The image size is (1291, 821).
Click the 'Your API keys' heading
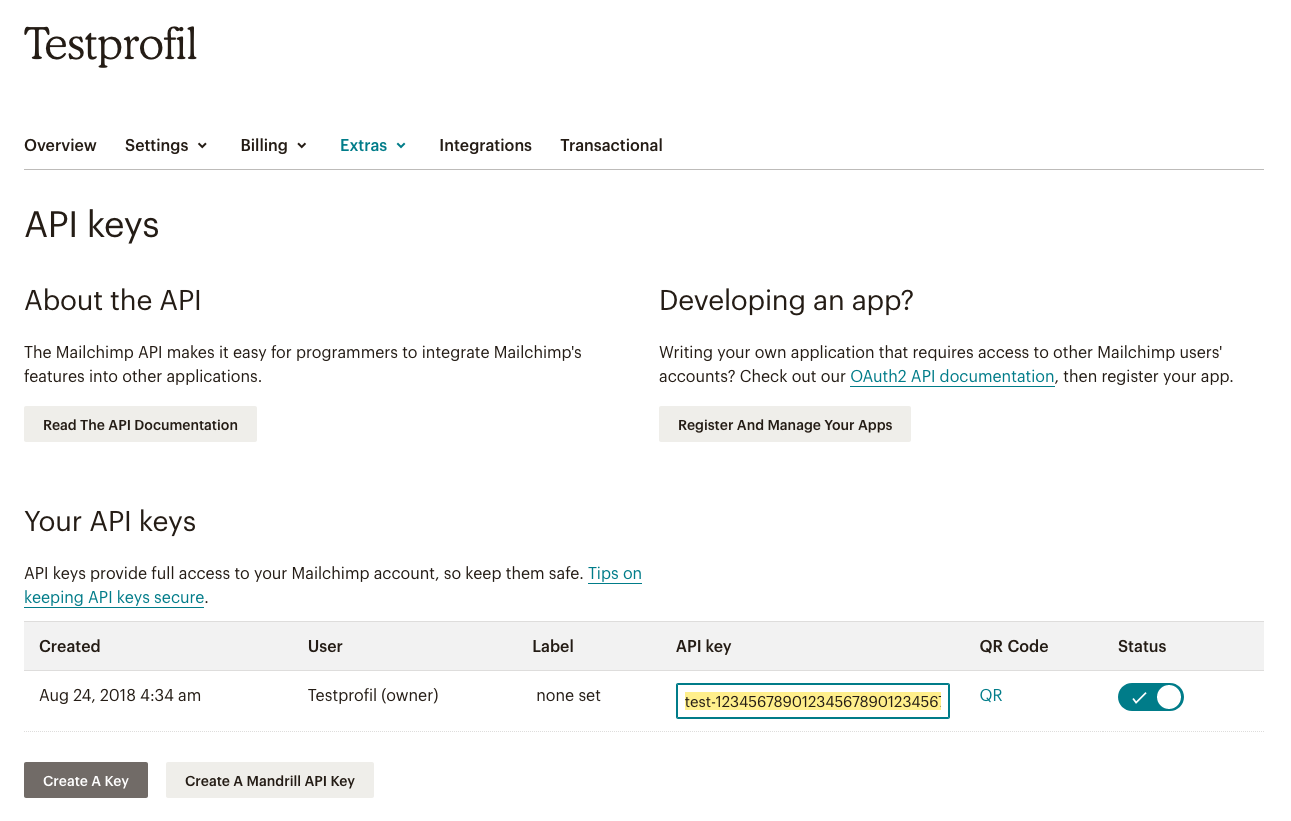coord(110,521)
